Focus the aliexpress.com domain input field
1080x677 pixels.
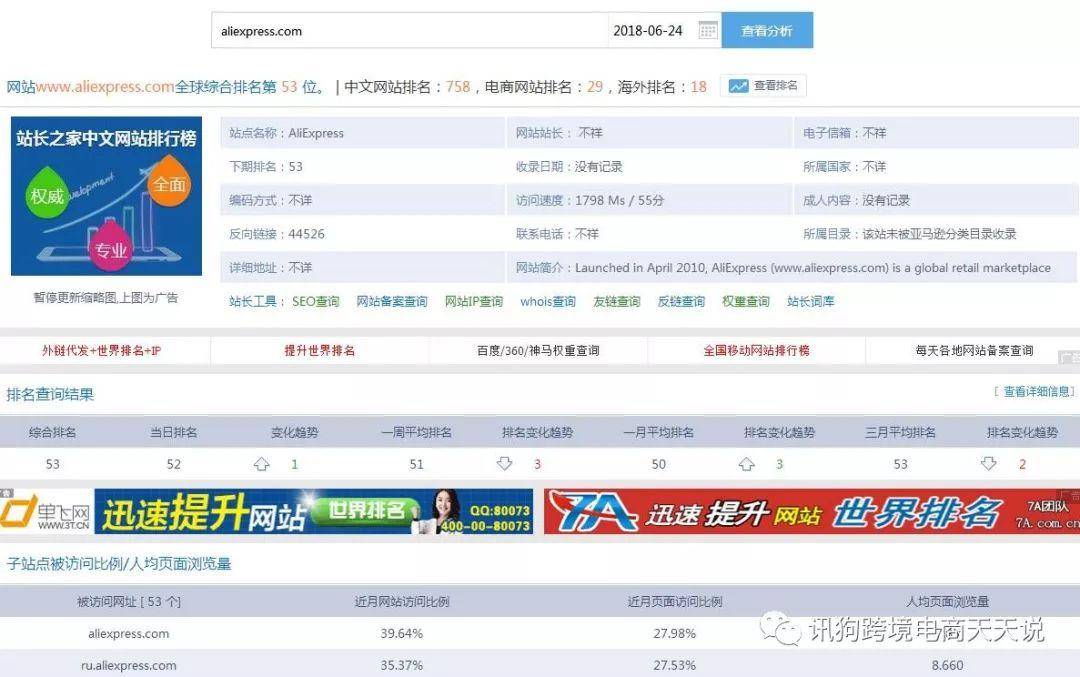click(409, 30)
